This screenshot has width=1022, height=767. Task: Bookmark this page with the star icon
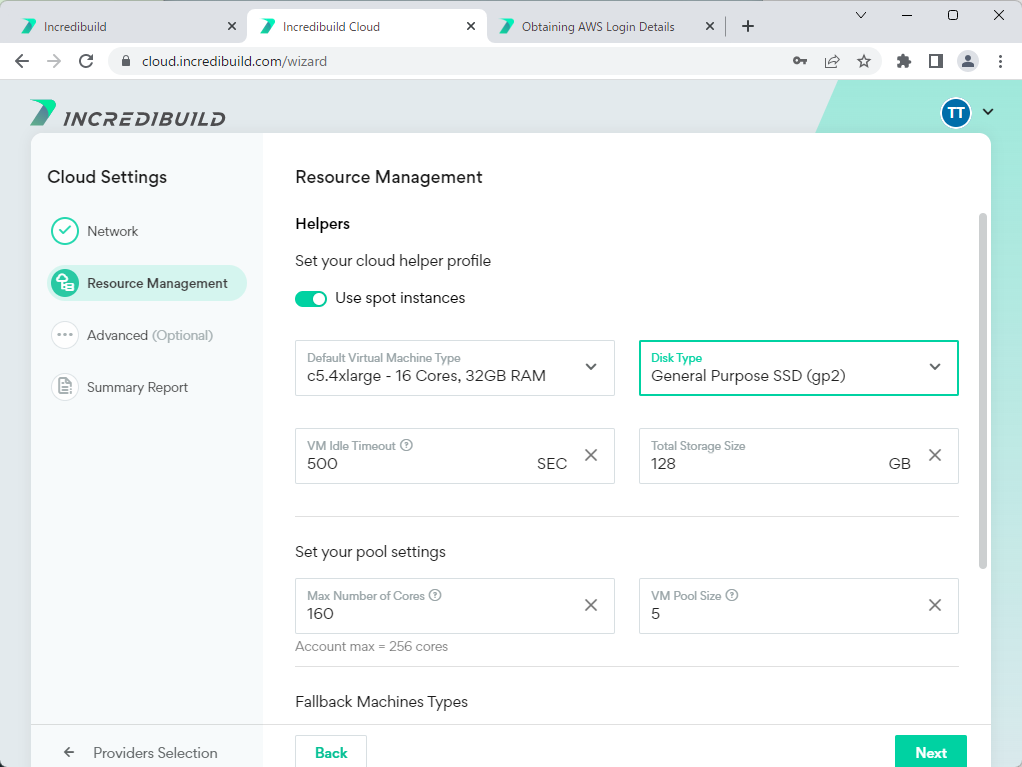(864, 61)
